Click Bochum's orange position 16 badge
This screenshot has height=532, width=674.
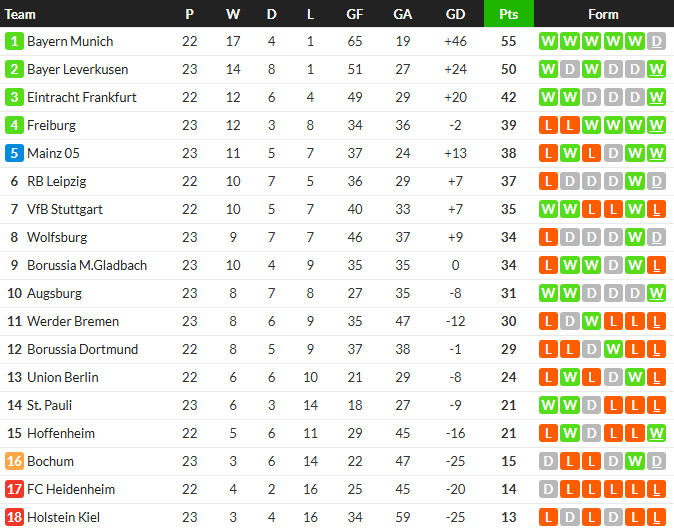pos(14,462)
